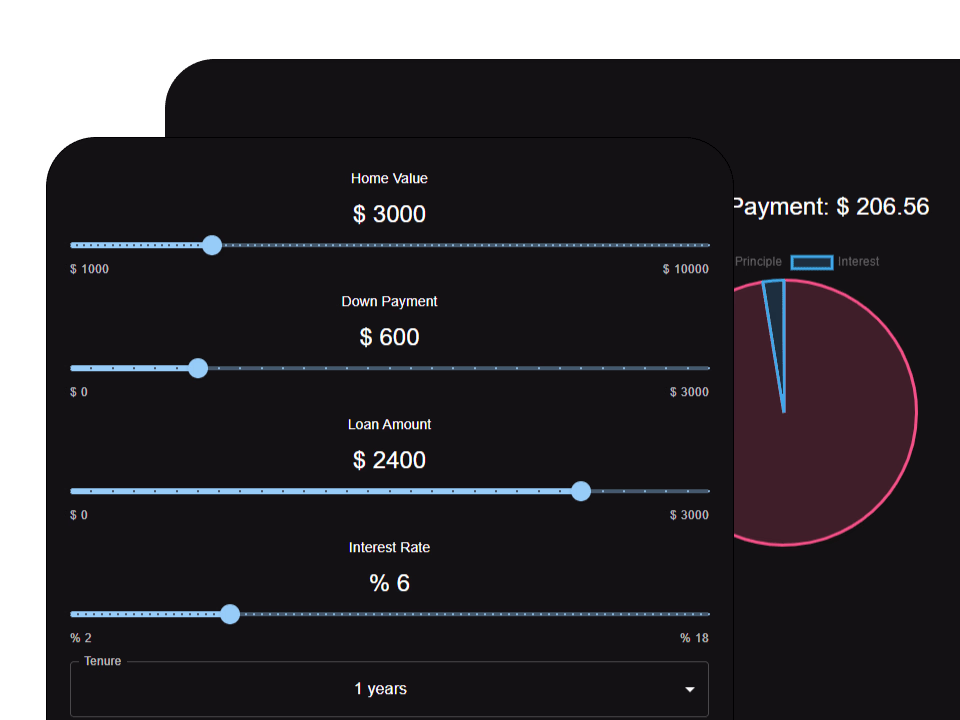Click the $ 0 minimum under Loan Amount slider
The height and width of the screenshot is (720, 960).
coord(79,515)
